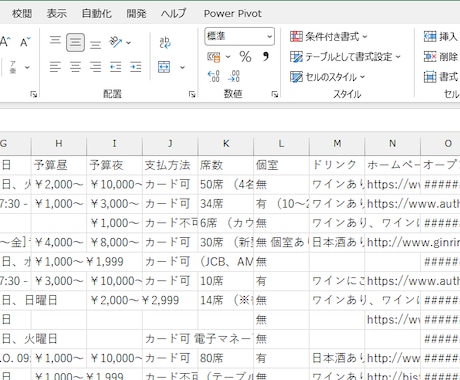Decrease indent

point(115,67)
